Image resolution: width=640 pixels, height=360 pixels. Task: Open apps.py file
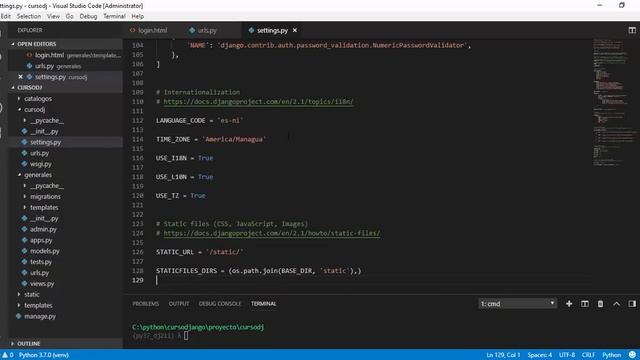[x=41, y=240]
